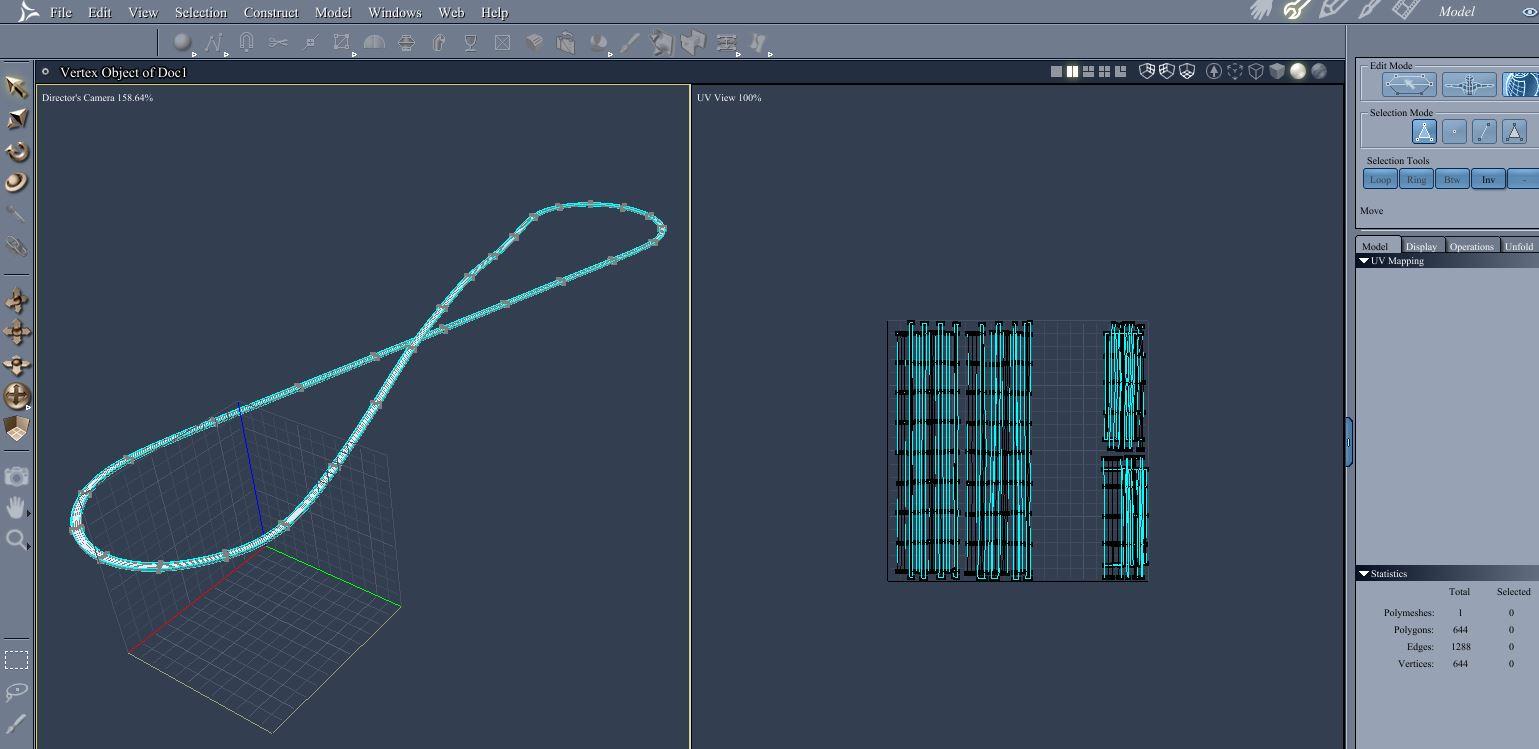The image size is (1539, 749).
Task: Open the Render room film icon
Action: pyautogui.click(x=1407, y=11)
